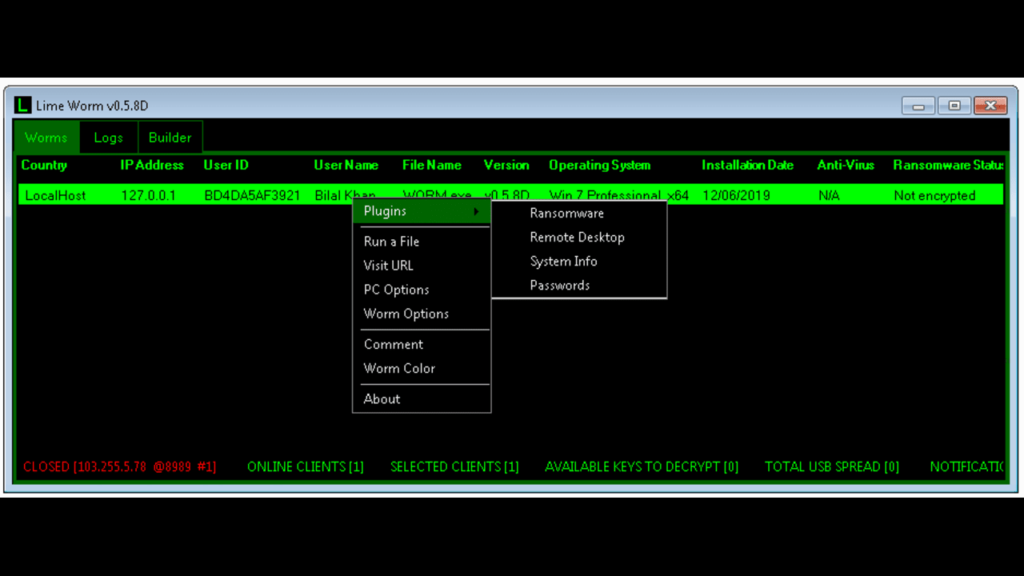The image size is (1024, 576).
Task: Choose Comment in the context menu
Action: point(393,344)
